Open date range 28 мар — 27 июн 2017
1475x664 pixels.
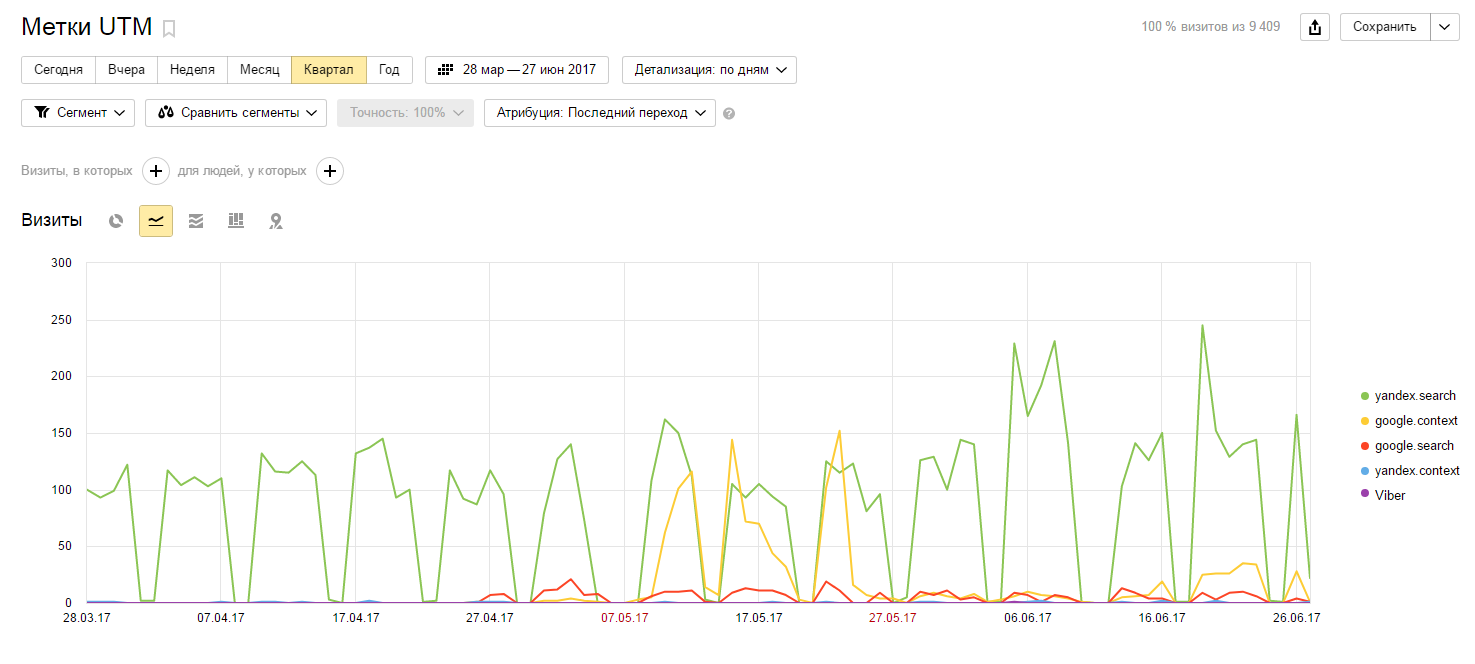point(517,70)
